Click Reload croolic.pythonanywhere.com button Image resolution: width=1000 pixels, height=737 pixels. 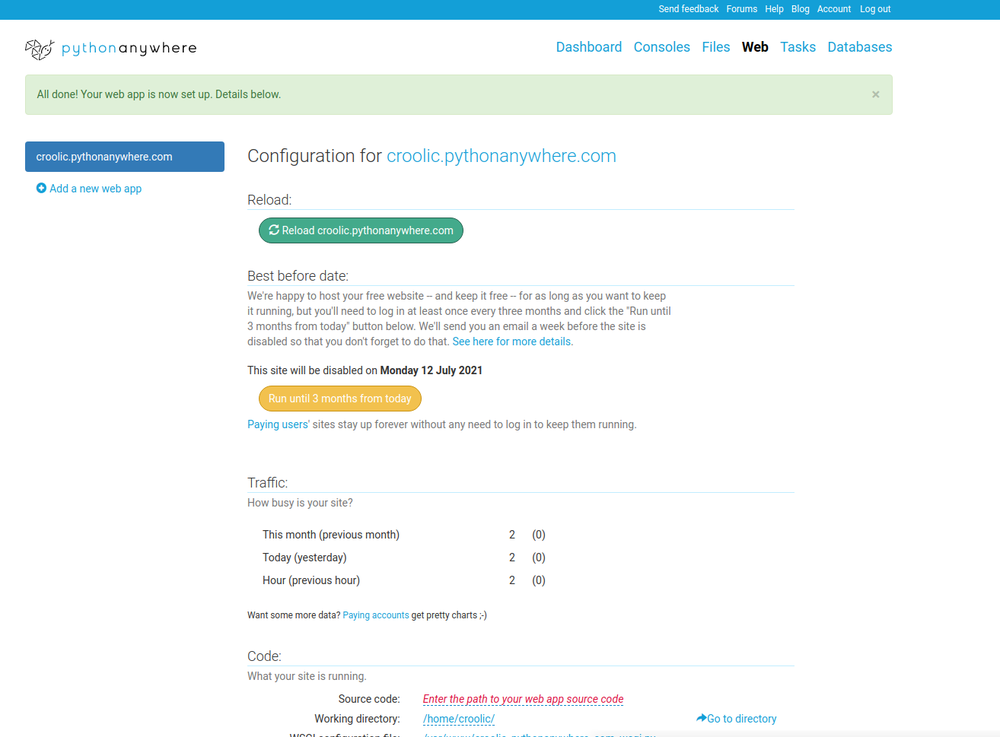[361, 231]
